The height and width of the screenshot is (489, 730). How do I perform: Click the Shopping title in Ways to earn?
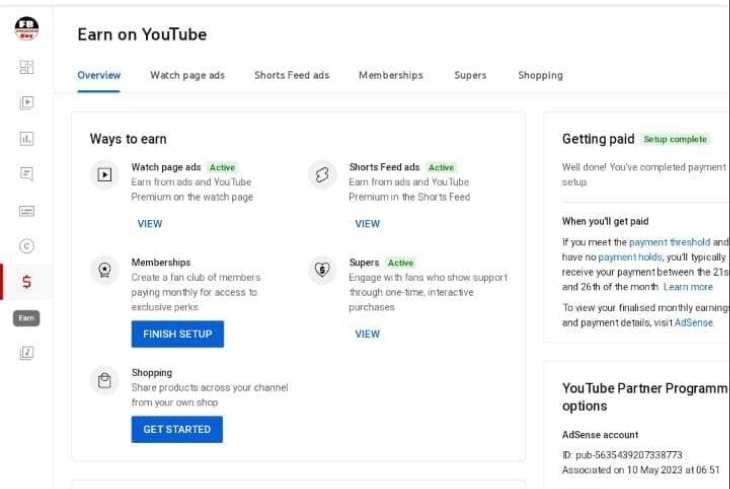click(x=152, y=373)
